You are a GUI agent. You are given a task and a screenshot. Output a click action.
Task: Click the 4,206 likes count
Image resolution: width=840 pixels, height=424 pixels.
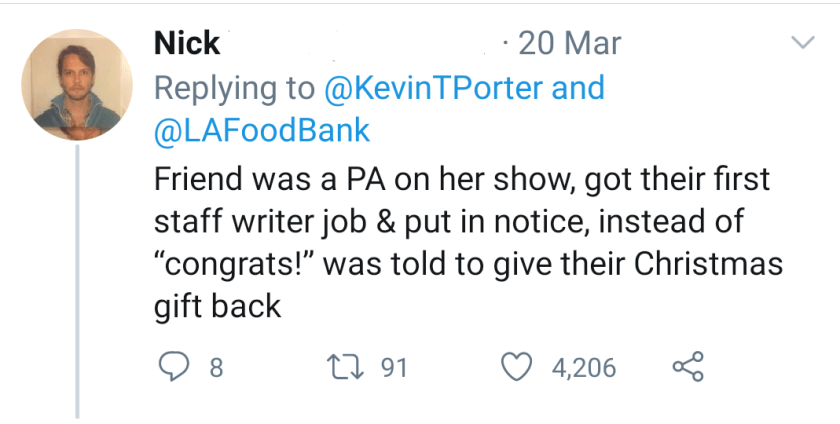coord(584,368)
